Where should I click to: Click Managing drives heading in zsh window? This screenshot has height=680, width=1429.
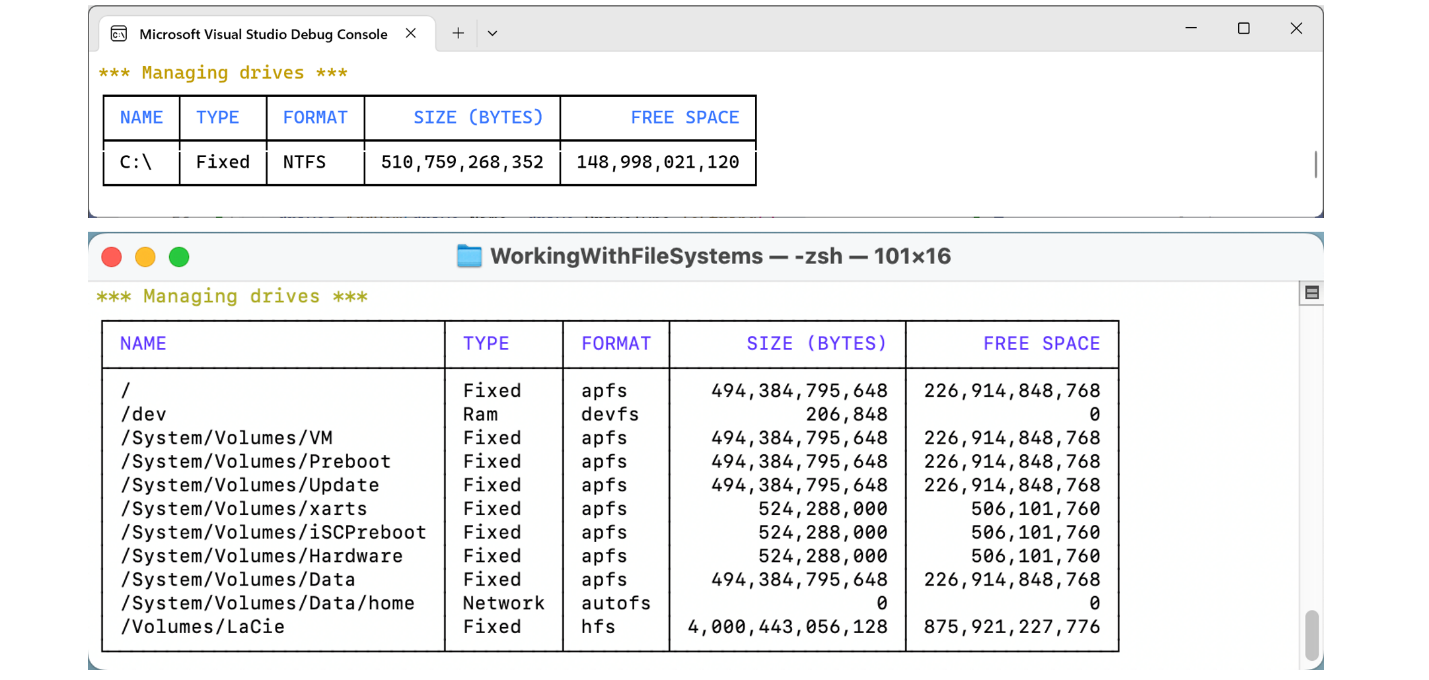coord(232,296)
